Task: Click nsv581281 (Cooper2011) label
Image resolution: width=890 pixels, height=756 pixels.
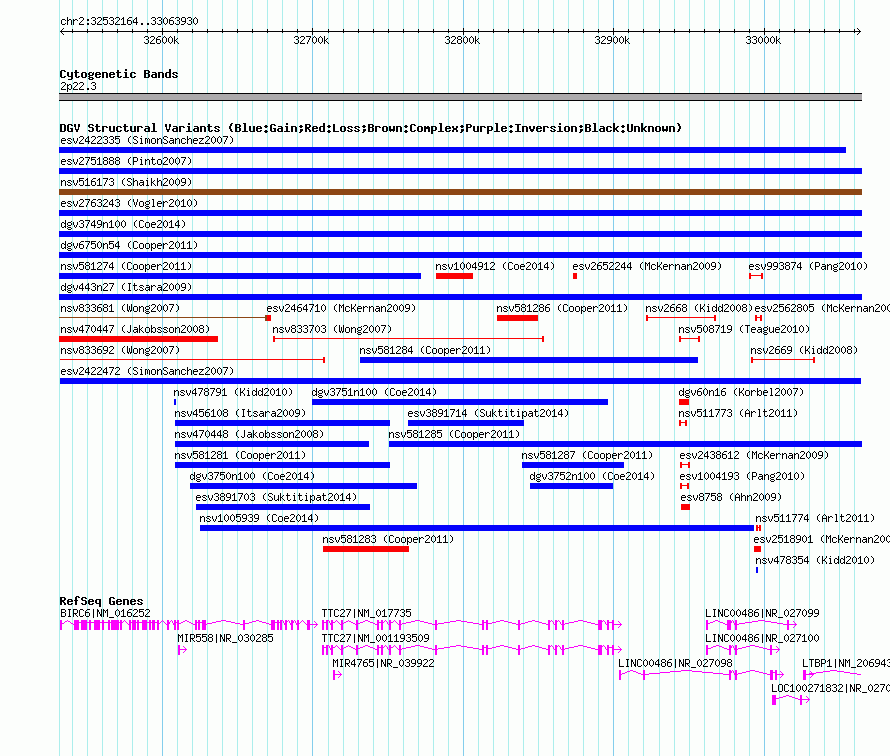Action: click(x=240, y=455)
